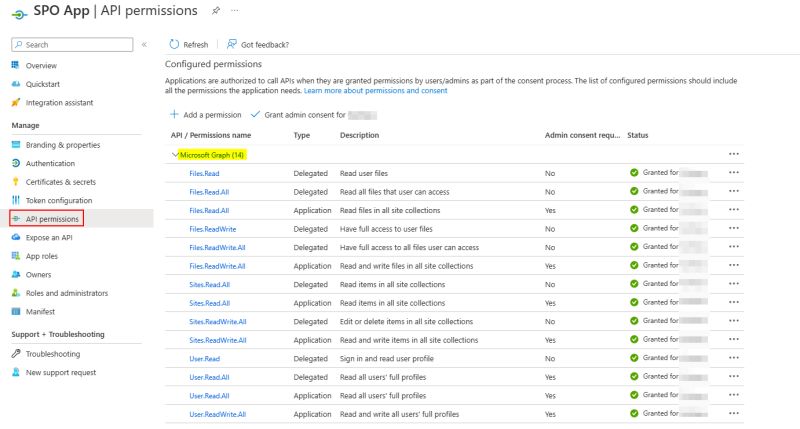800x429 pixels.
Task: Open Certificates & secrets page
Action: (61, 182)
